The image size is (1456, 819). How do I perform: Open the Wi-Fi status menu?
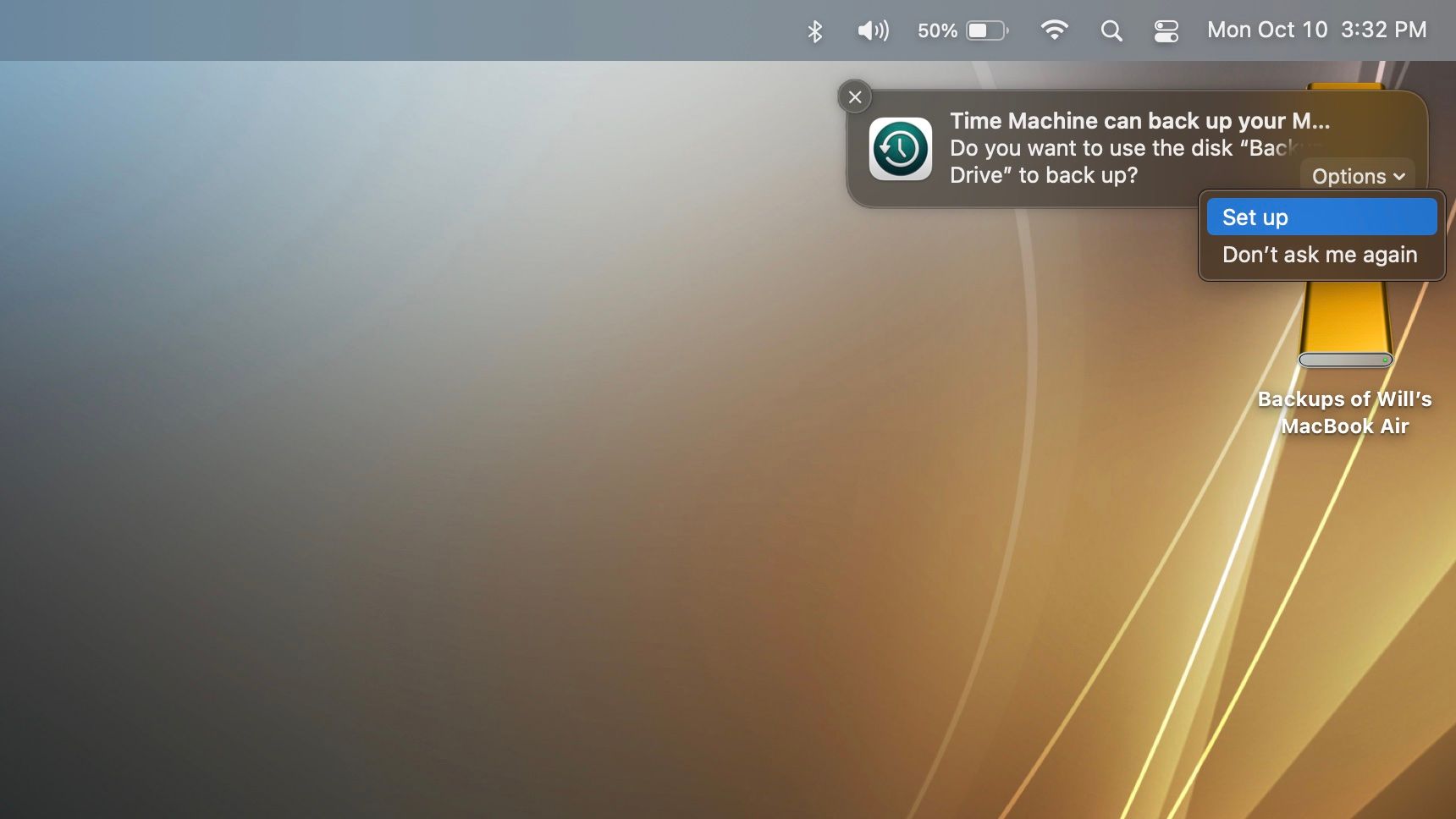click(1054, 30)
